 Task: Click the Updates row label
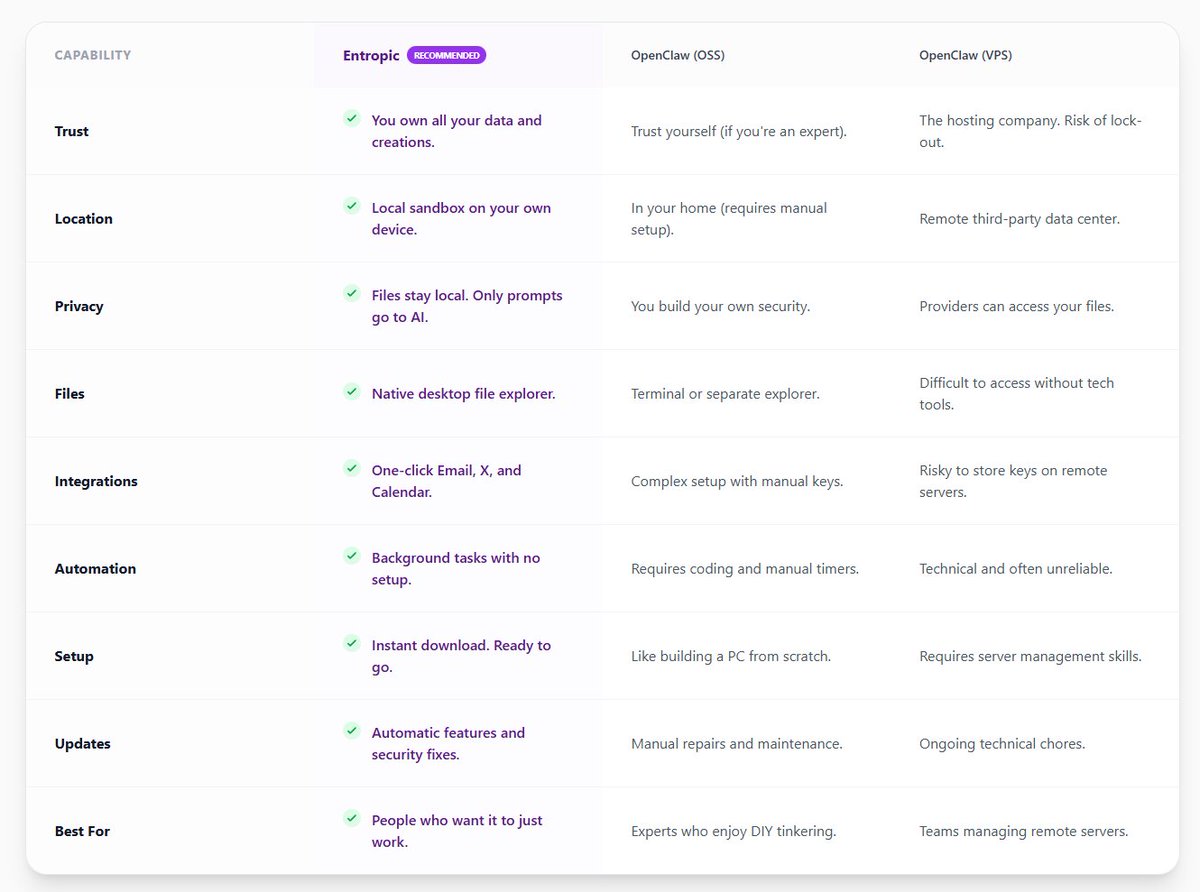pos(83,744)
